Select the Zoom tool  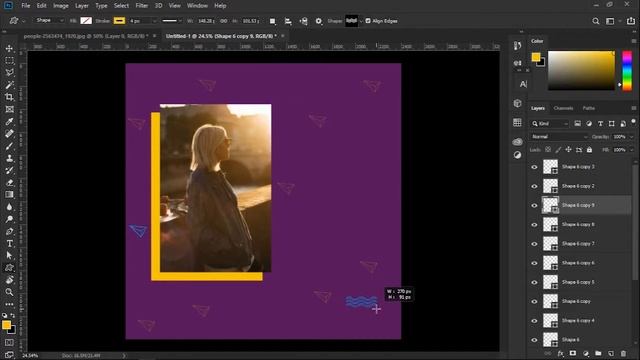point(9,292)
